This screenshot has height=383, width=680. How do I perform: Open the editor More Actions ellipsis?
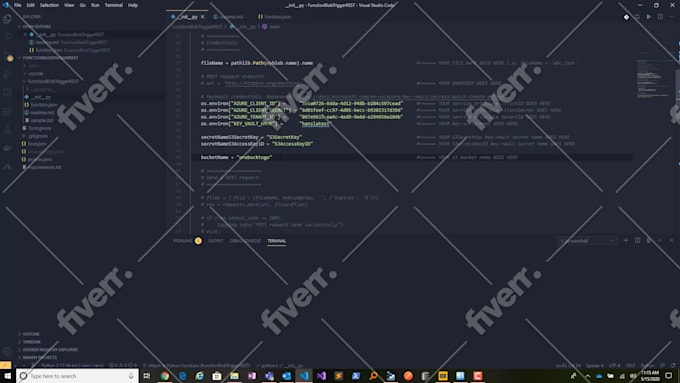[671, 17]
